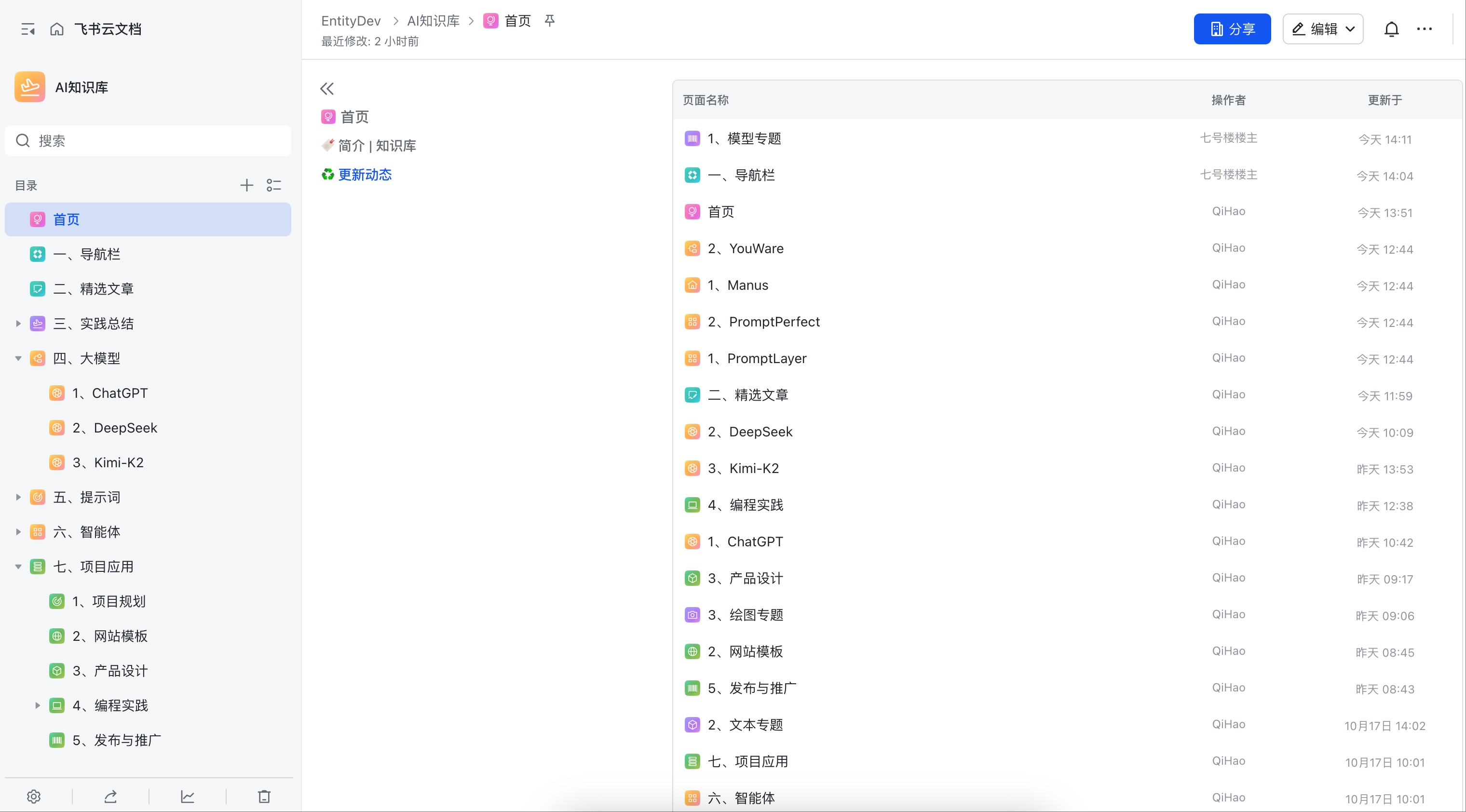Click the list view icon next to 目录

[x=274, y=186]
